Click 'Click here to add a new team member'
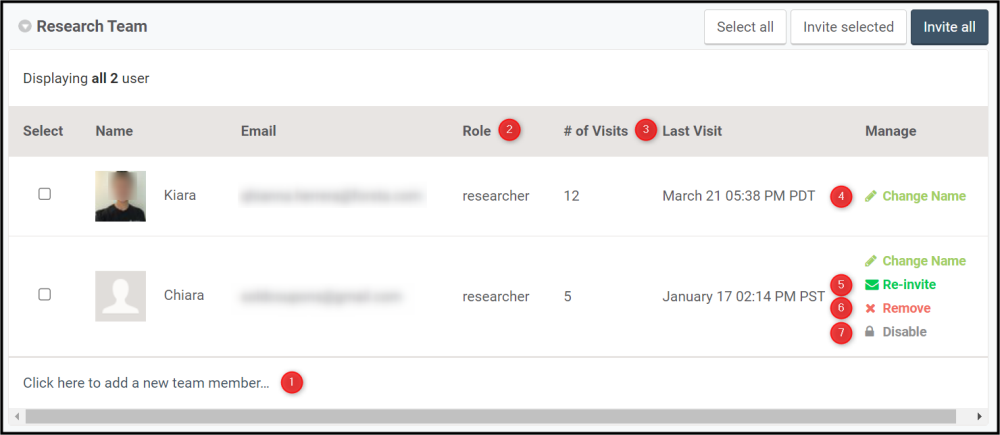This screenshot has width=1000, height=435. click(x=146, y=383)
